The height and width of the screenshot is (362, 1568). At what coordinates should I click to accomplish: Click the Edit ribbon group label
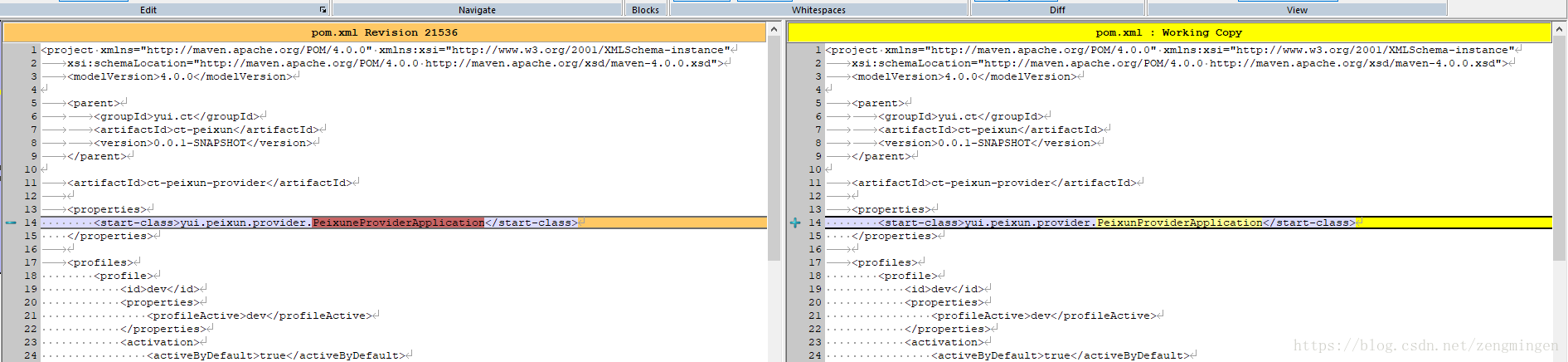coord(148,10)
